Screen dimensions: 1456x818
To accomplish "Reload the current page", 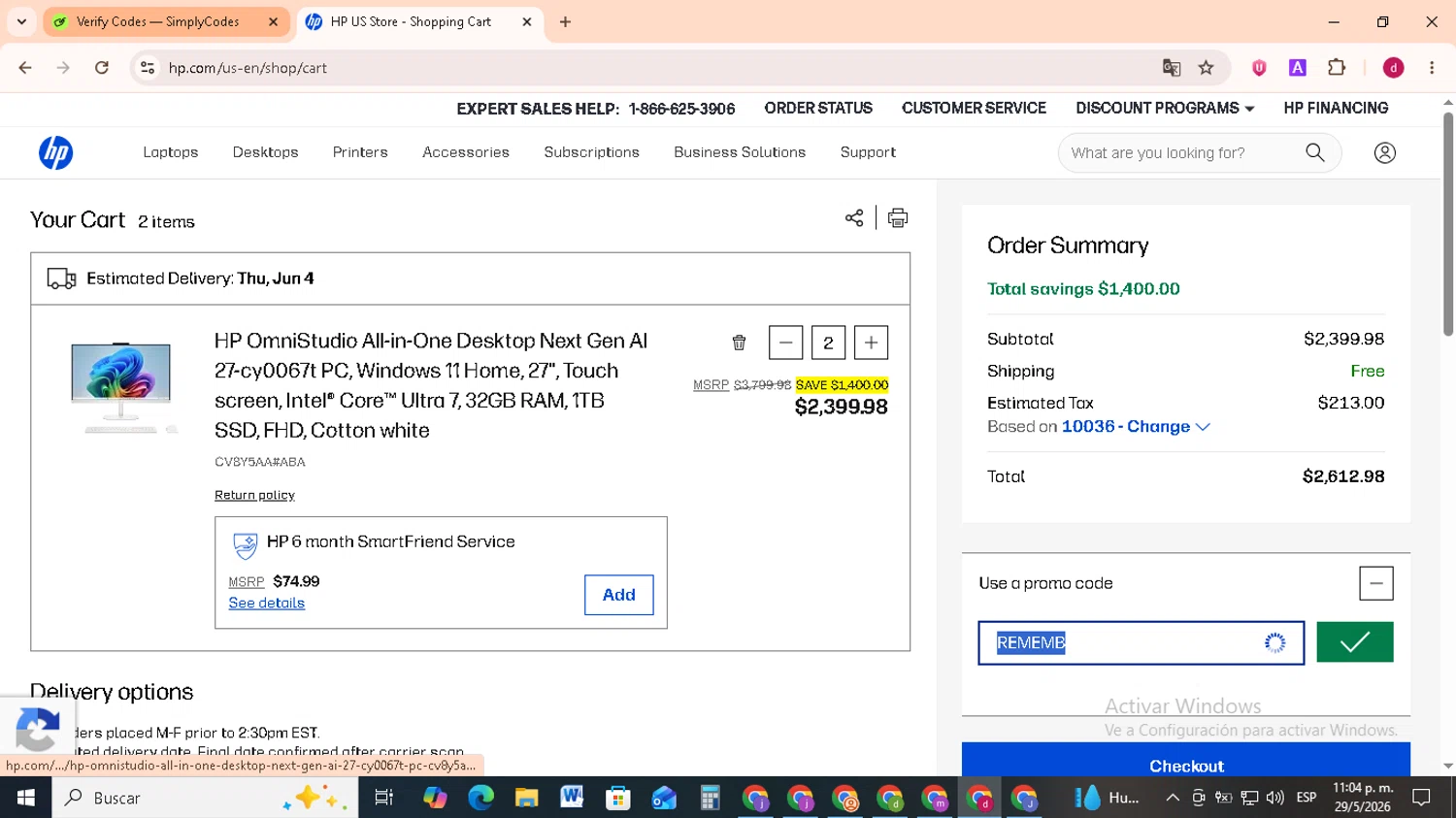I will click(102, 68).
